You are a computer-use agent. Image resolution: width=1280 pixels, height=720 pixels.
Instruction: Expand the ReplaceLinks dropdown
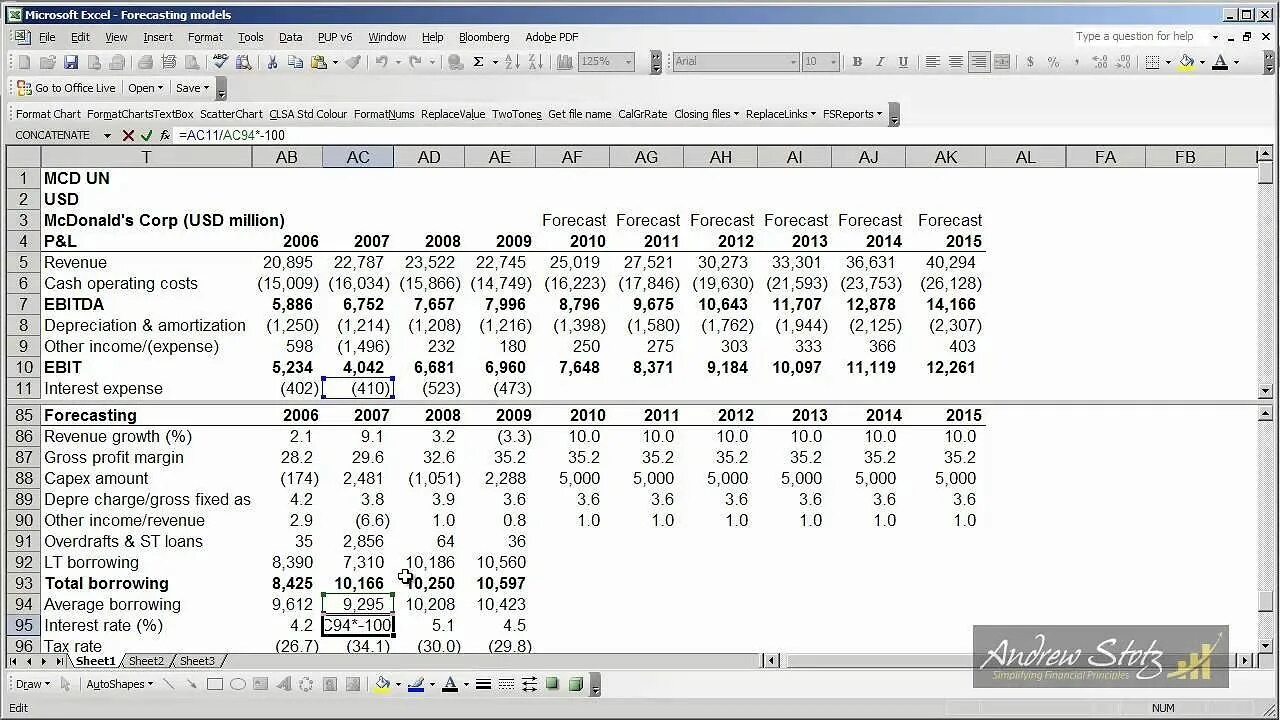coord(781,114)
